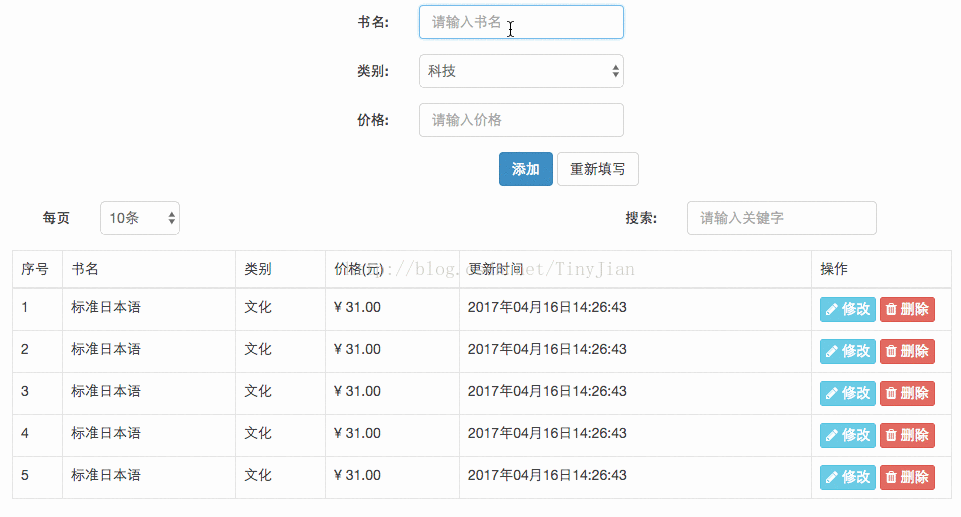
Task: Click 删除 button in row 4
Action: 907,436
